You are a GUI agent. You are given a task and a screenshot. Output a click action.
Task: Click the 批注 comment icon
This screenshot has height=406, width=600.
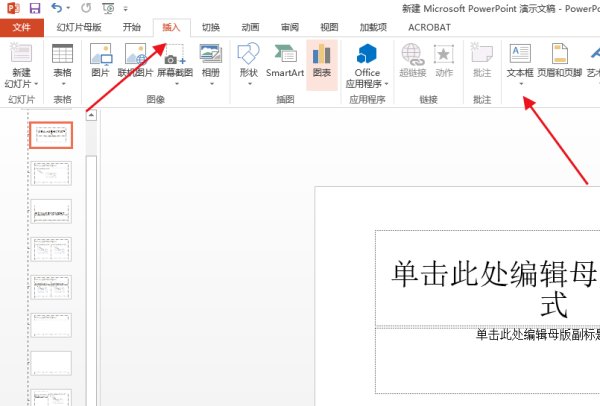pyautogui.click(x=482, y=54)
